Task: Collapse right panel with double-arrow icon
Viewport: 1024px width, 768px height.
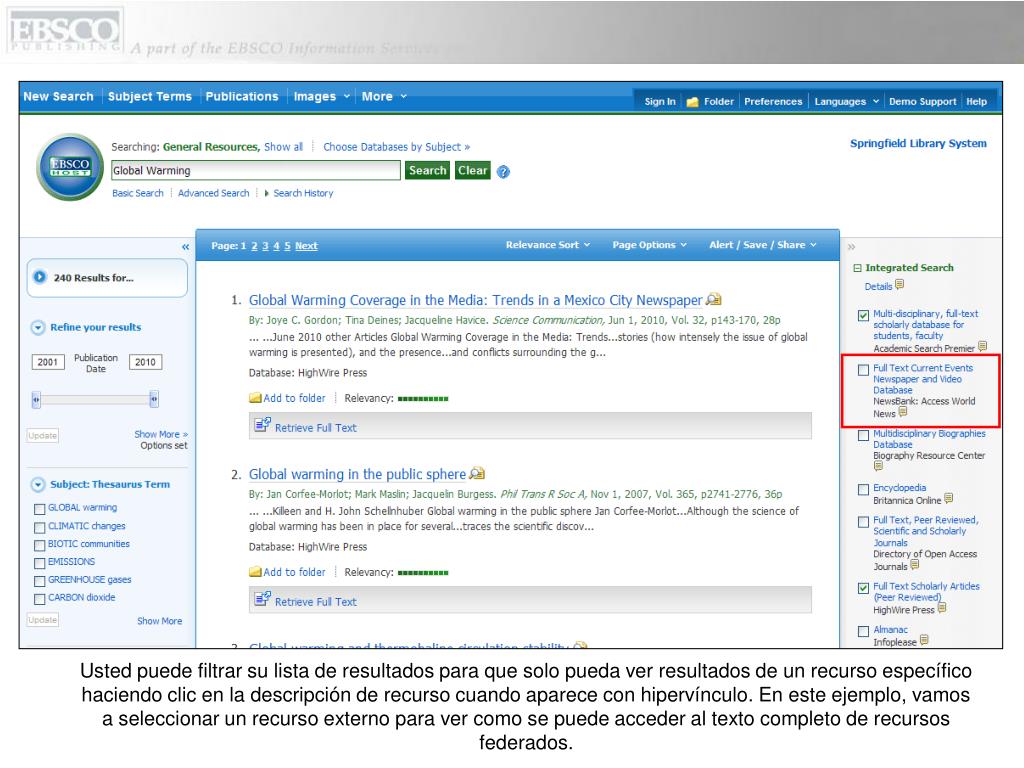Action: point(851,247)
